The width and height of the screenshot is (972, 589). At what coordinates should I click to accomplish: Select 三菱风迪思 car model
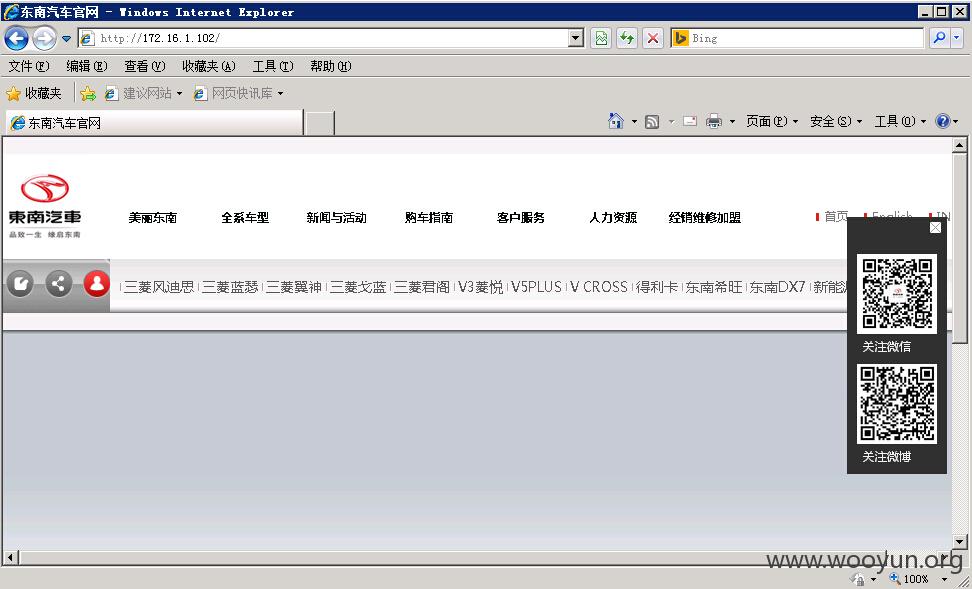[159, 287]
